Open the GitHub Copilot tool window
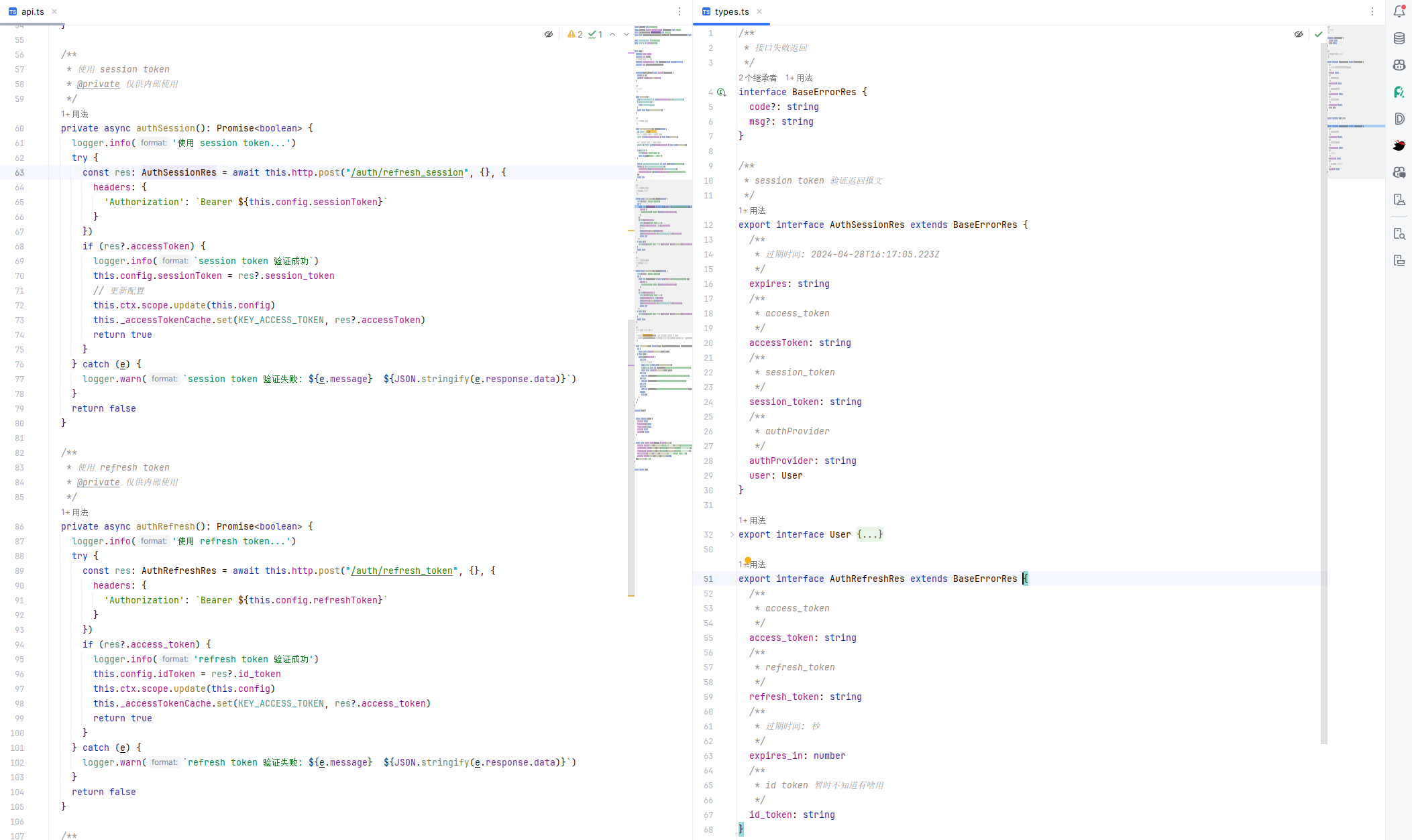This screenshot has height=840, width=1412. [1399, 65]
